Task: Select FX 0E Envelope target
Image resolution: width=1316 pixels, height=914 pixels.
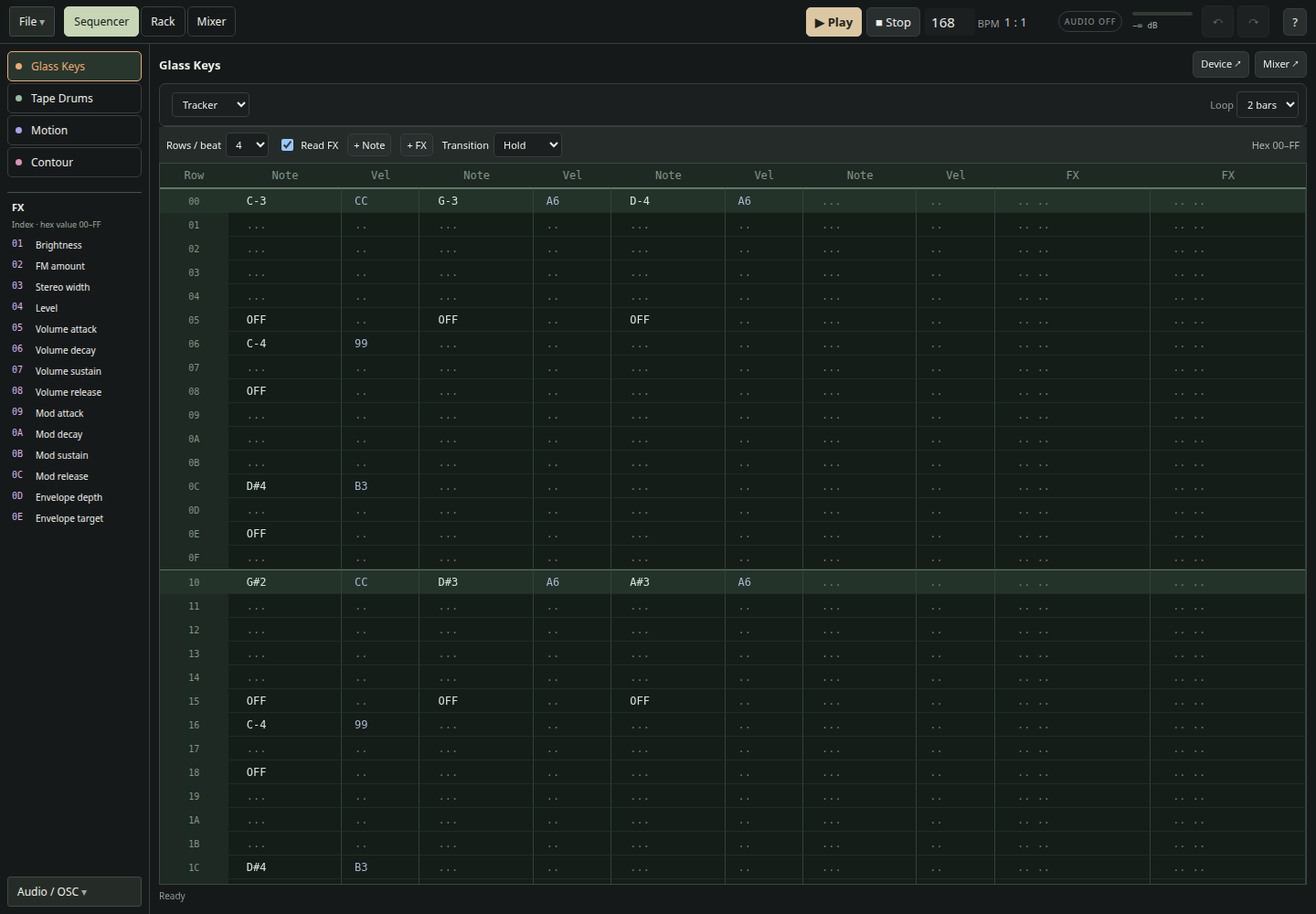Action: [74, 518]
